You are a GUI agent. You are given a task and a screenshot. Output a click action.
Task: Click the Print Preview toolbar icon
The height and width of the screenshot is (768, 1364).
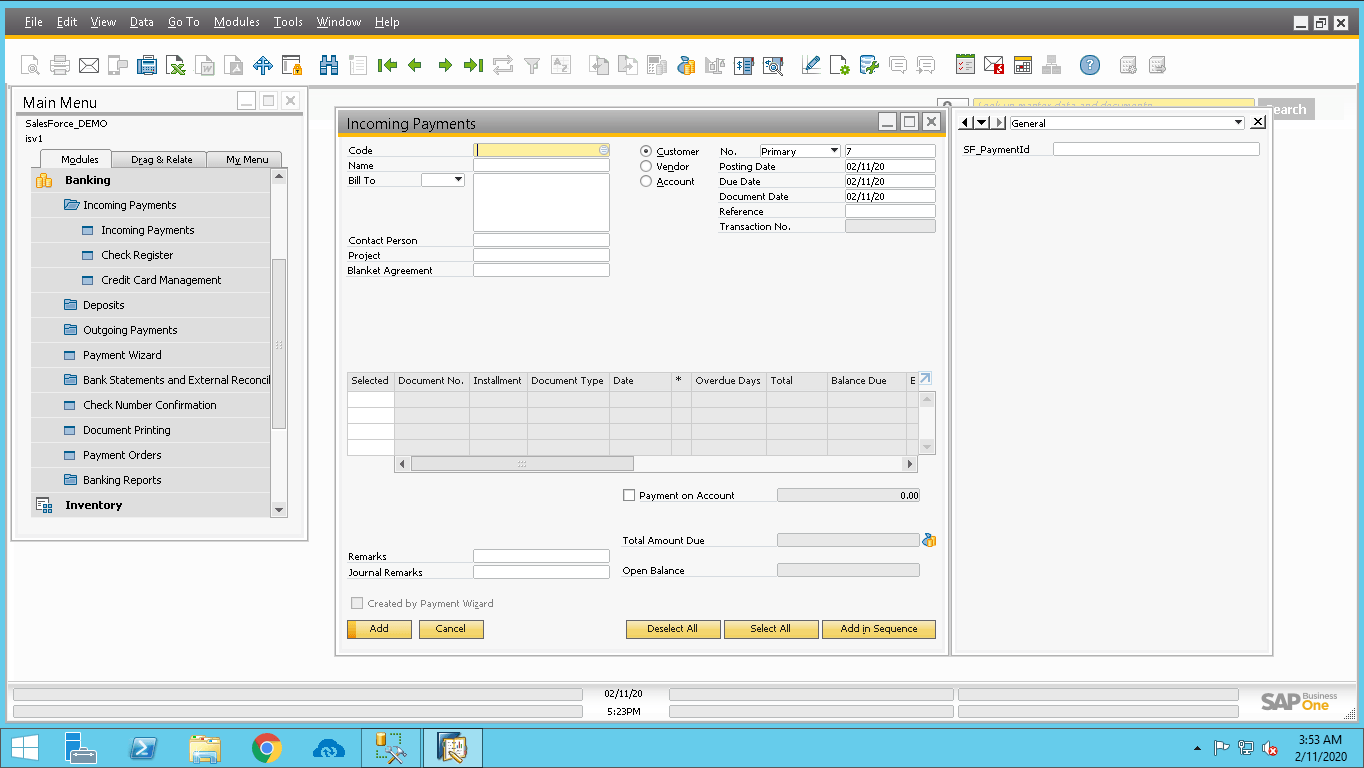point(31,66)
